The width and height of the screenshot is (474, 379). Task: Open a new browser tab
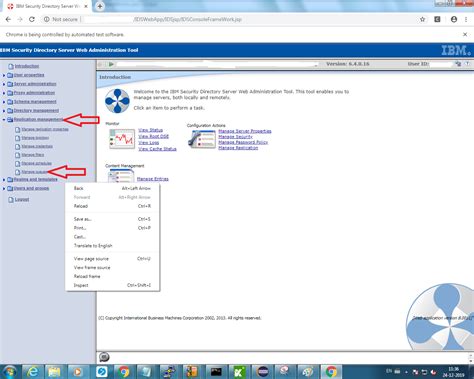[99, 6]
